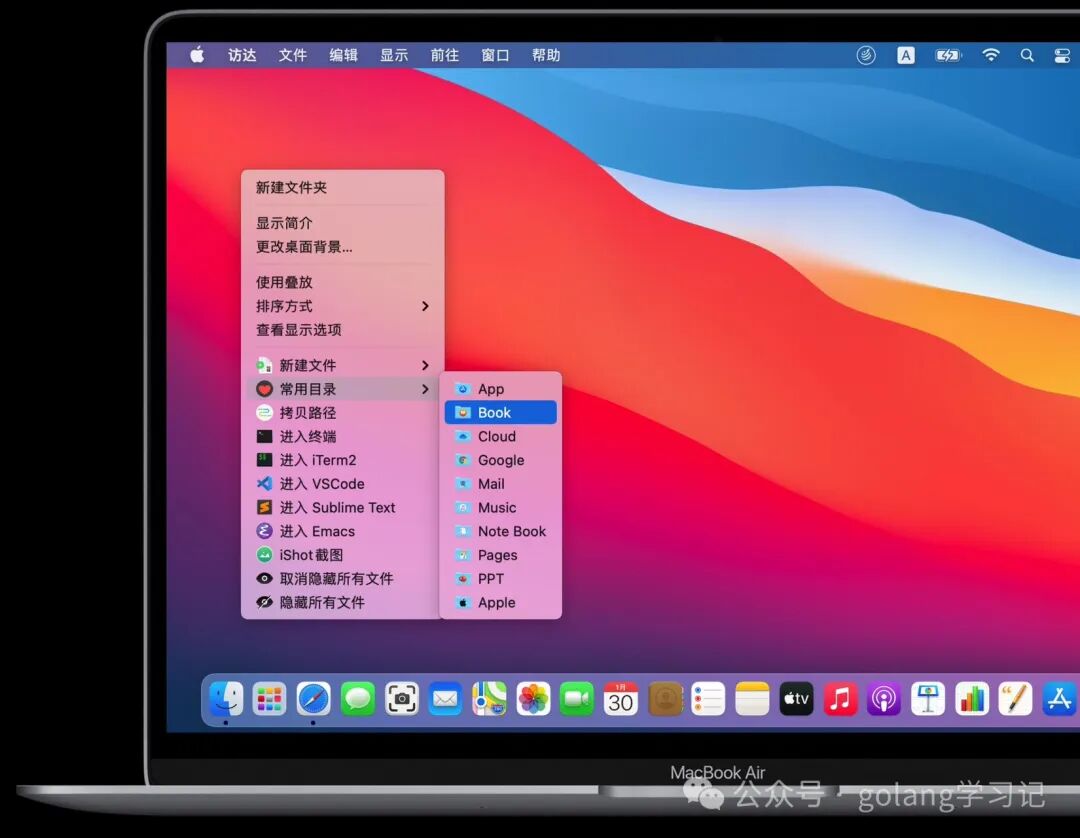Open Reminders from the Dock

tap(708, 700)
